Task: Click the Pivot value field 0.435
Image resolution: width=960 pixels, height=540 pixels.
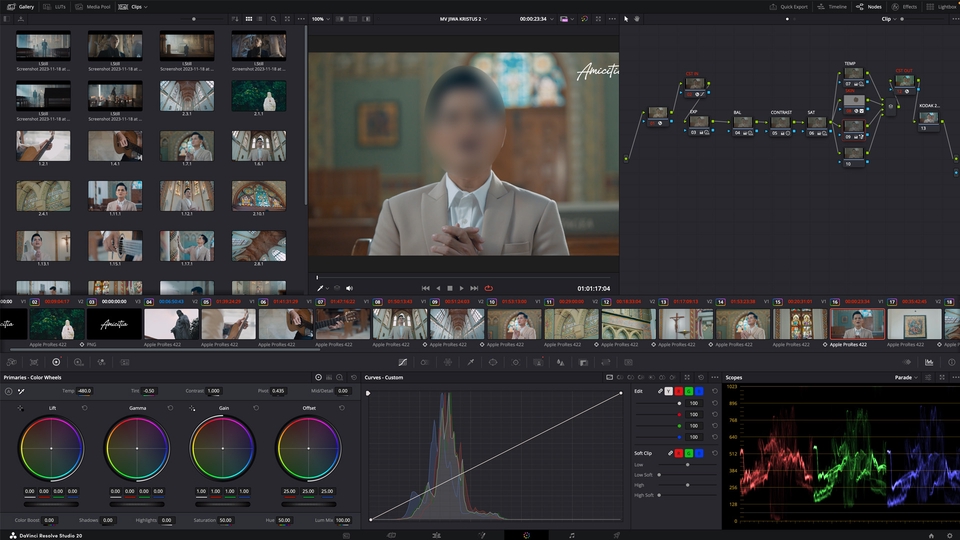Action: [x=278, y=391]
